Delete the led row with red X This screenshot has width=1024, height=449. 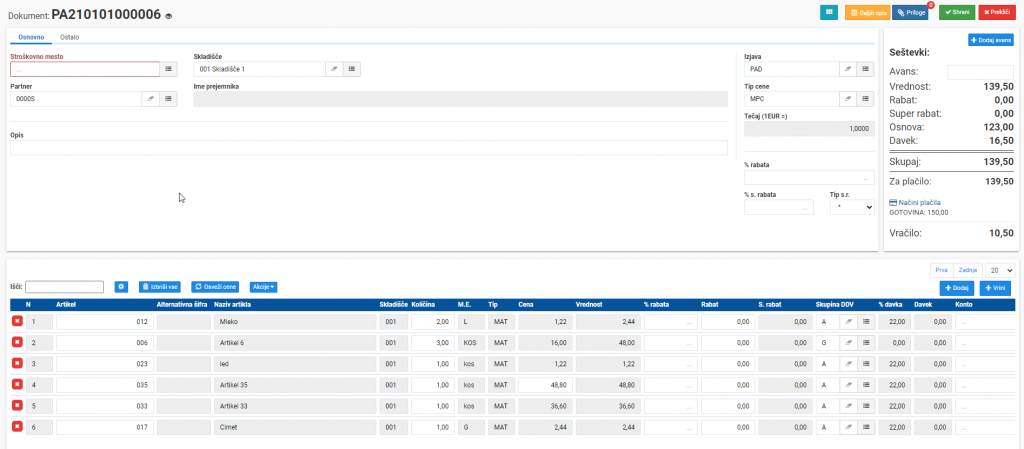(17, 364)
